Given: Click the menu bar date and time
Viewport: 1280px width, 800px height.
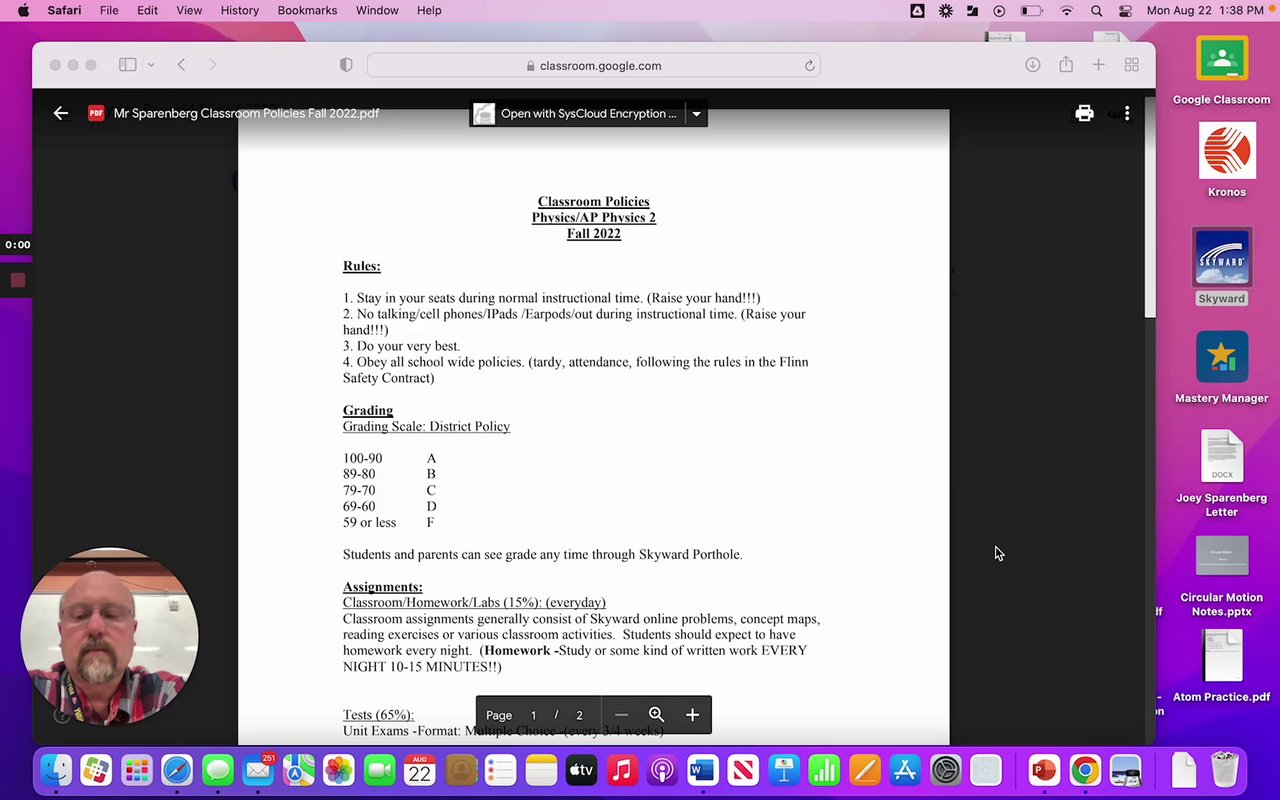Looking at the screenshot, I should 1205,10.
